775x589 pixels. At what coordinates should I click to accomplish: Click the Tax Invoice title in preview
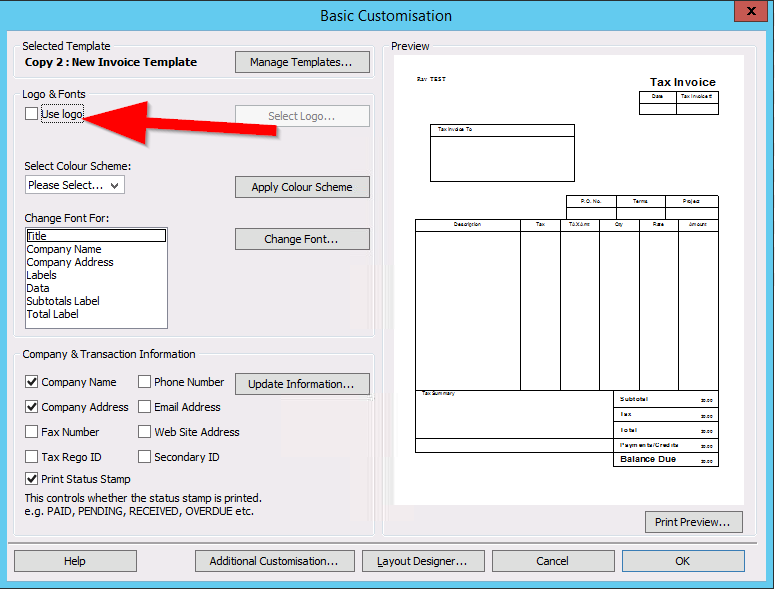683,82
